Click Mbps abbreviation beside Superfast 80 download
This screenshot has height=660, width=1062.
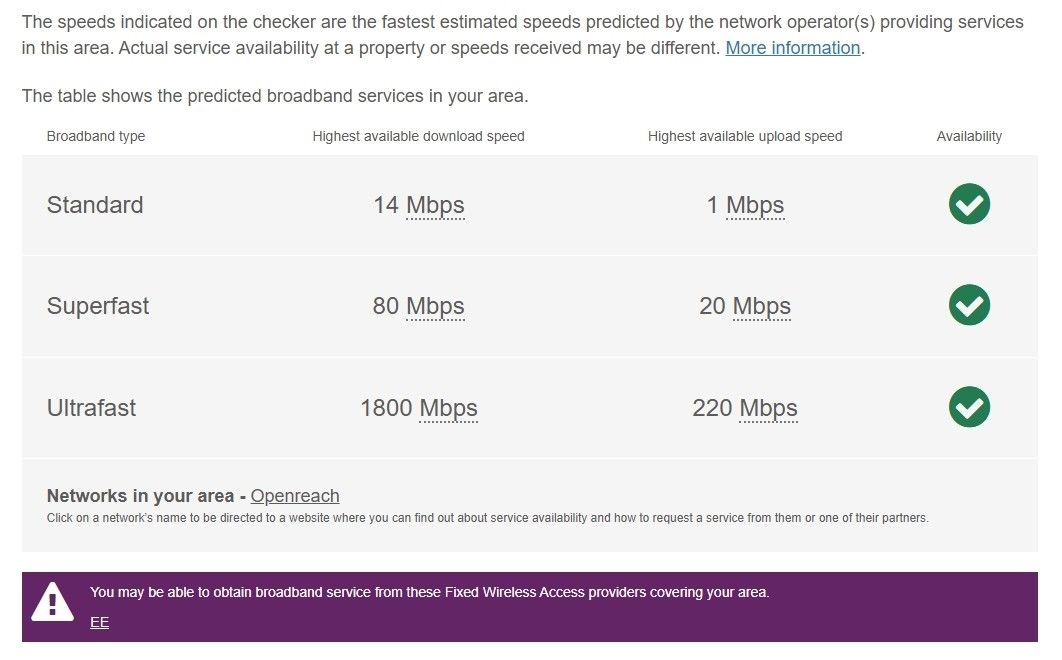coord(435,306)
